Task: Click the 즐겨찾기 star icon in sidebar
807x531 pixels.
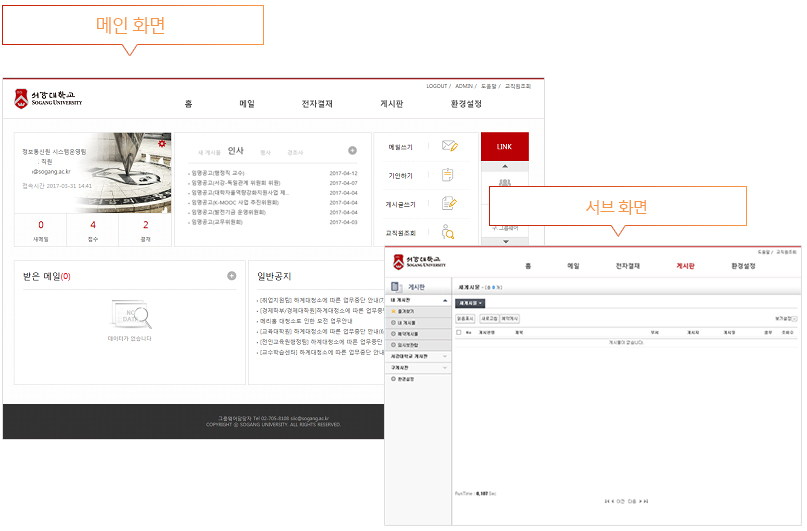Action: 394,311
